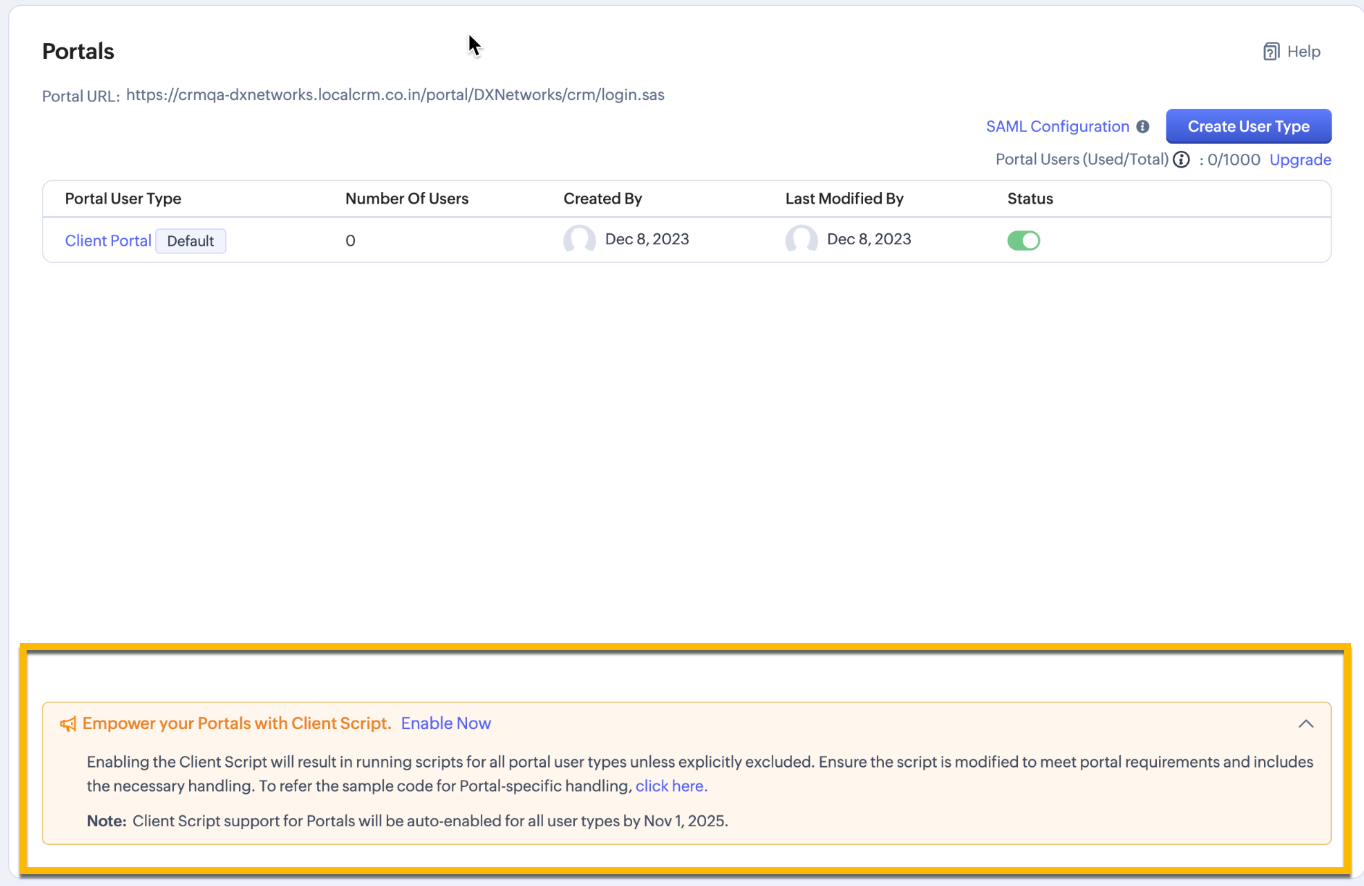
Task: Click the Number Of Users column header
Action: click(407, 199)
